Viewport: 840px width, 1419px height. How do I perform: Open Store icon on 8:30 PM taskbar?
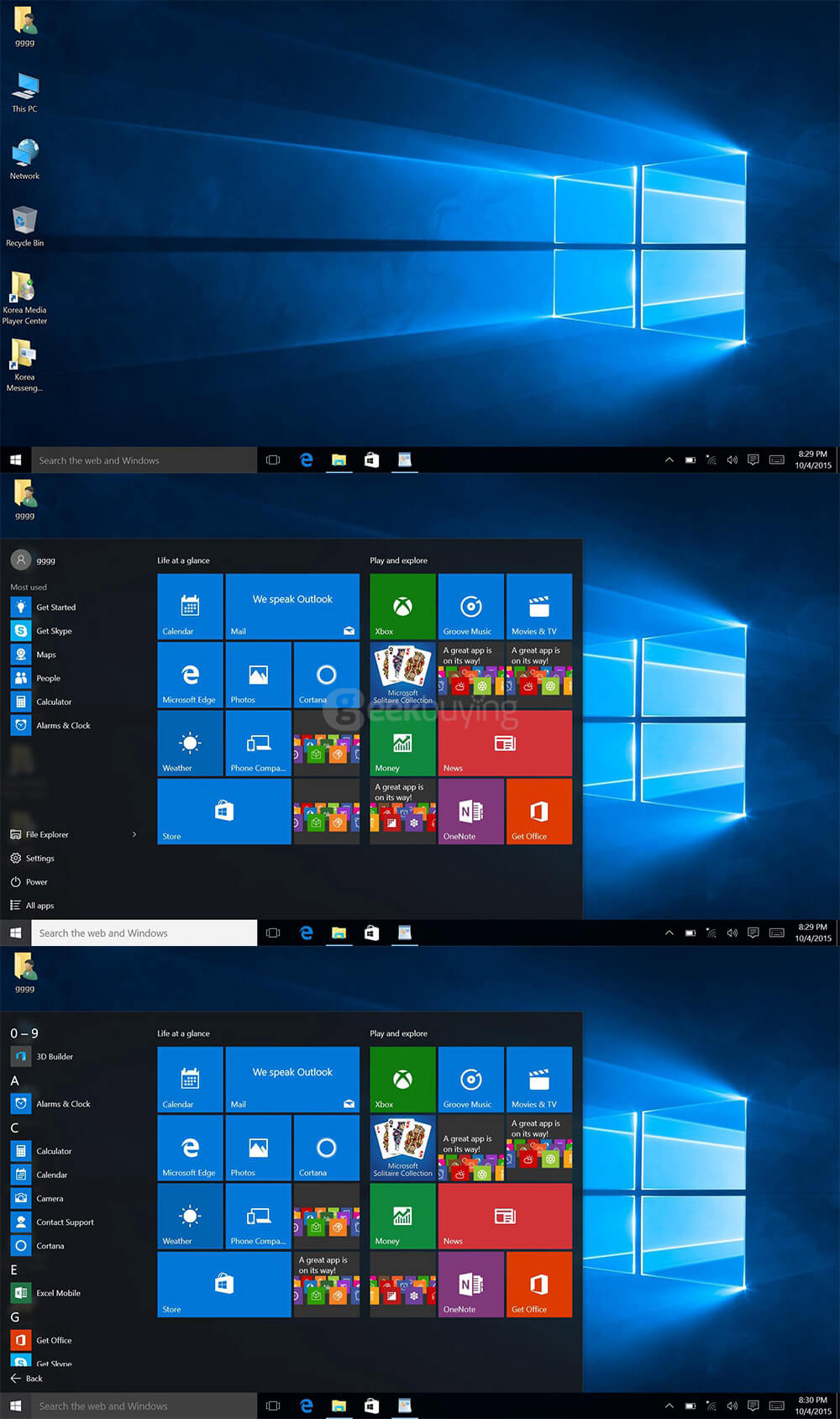coord(371,1406)
